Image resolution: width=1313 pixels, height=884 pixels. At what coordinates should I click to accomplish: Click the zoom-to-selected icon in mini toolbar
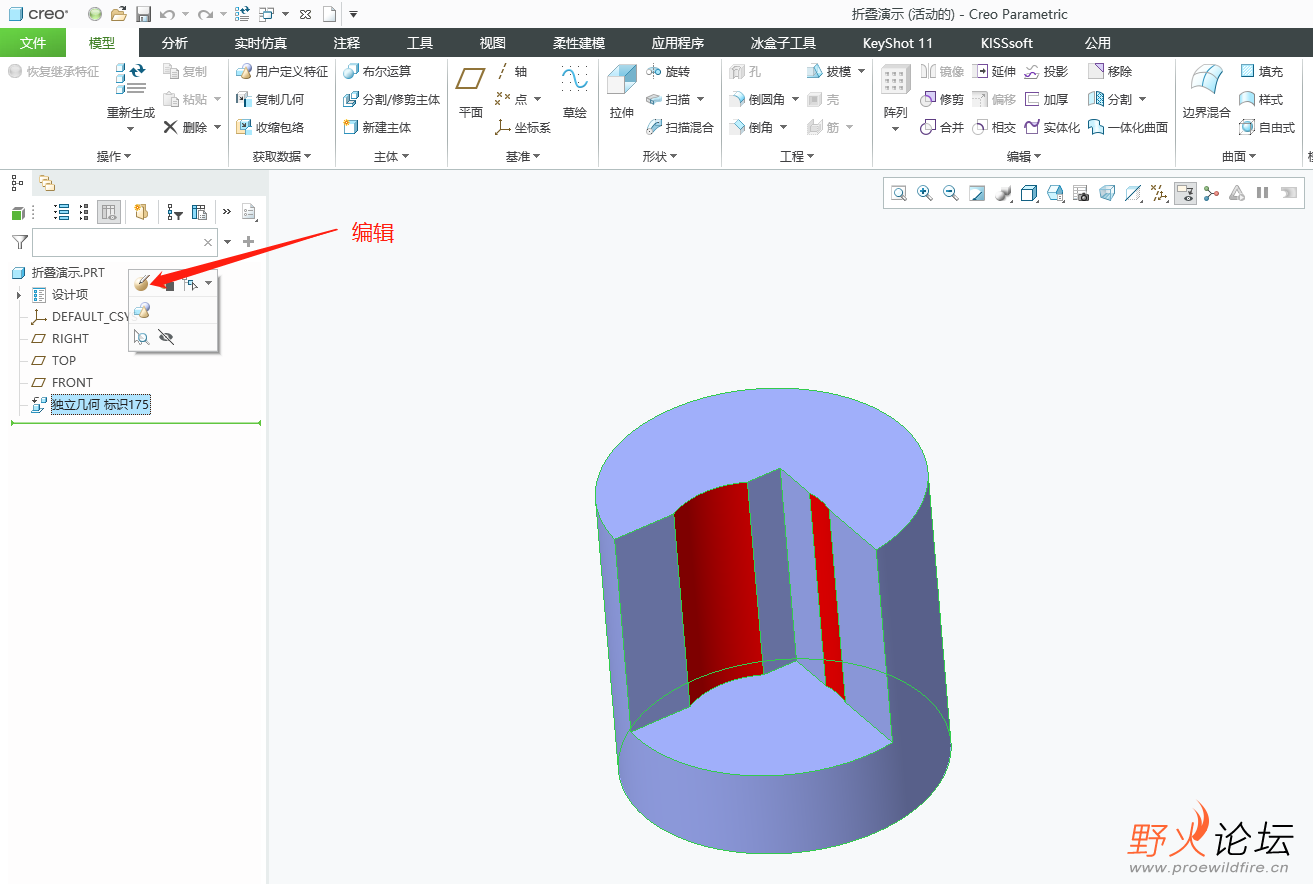click(x=142, y=338)
